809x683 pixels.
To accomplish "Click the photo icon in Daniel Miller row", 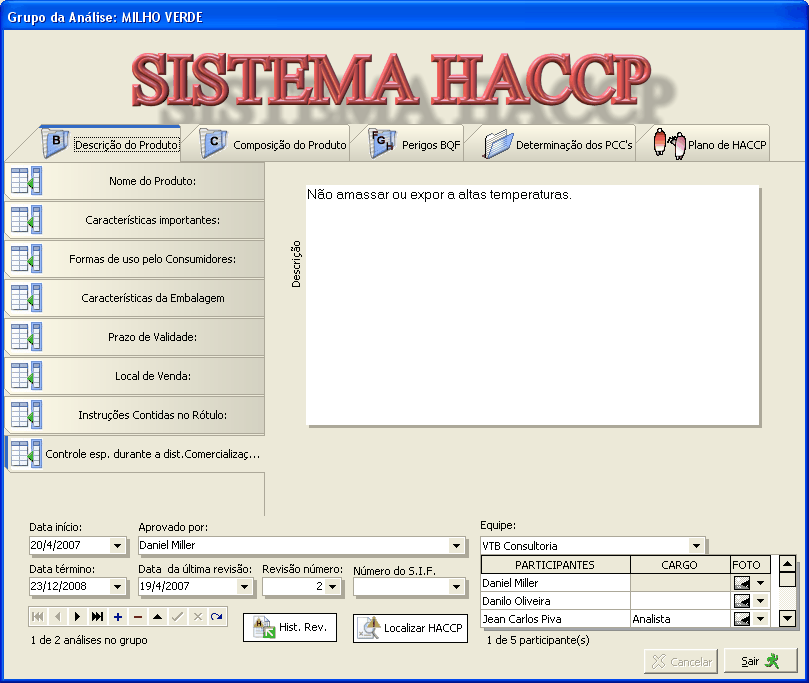I will (741, 583).
